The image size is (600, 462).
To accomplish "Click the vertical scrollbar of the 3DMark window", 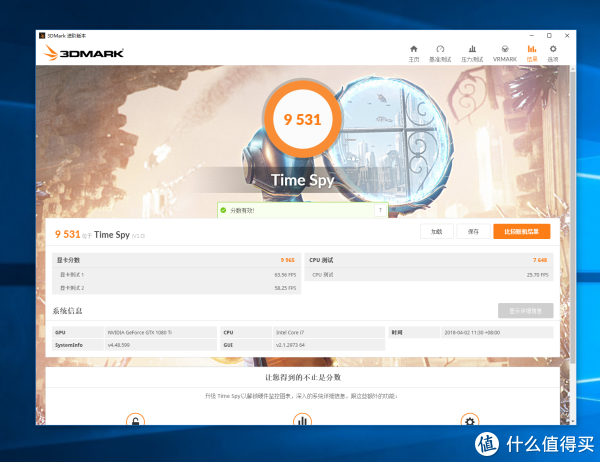I will coord(572,218).
